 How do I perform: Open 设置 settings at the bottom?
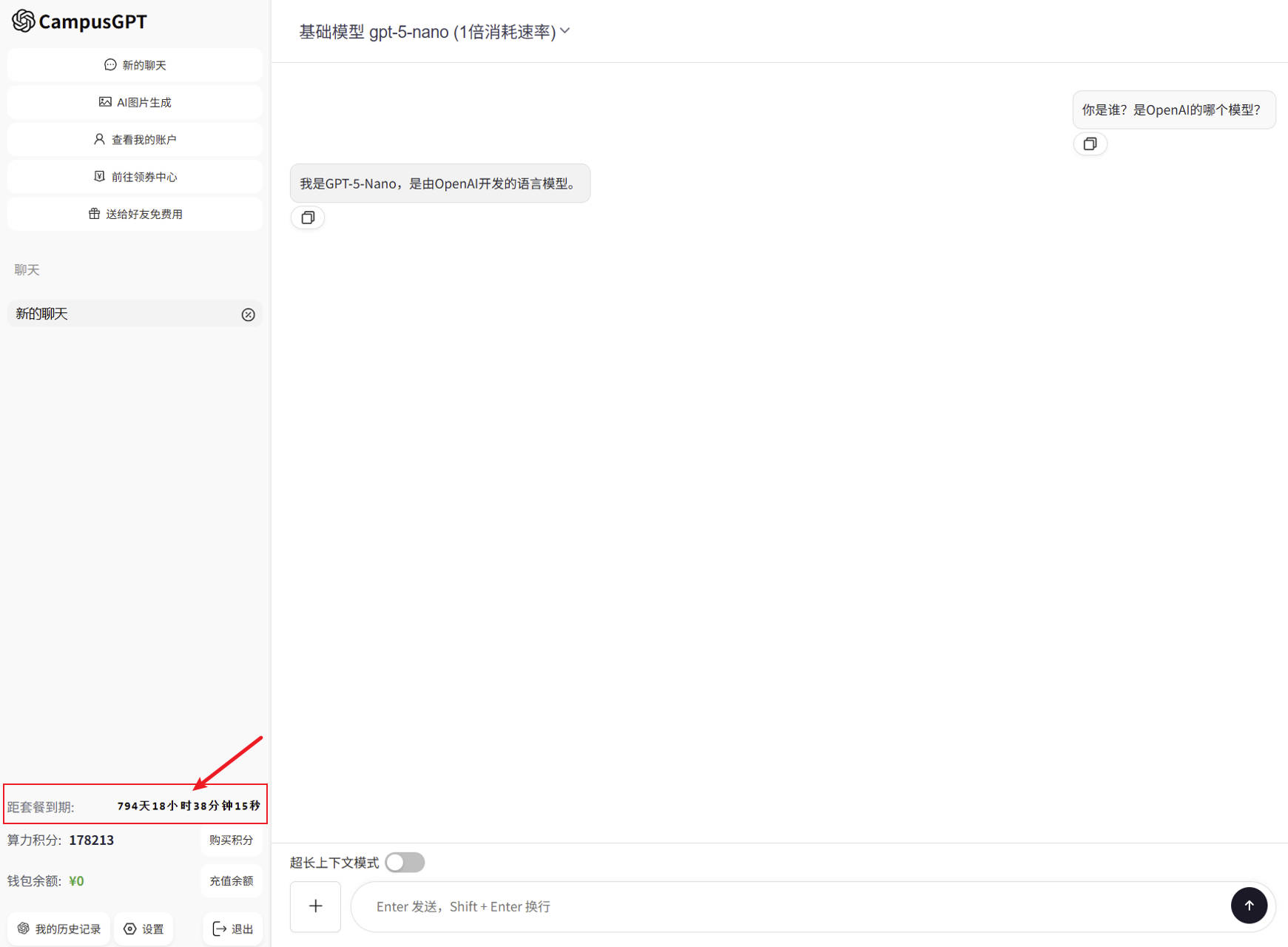144,929
